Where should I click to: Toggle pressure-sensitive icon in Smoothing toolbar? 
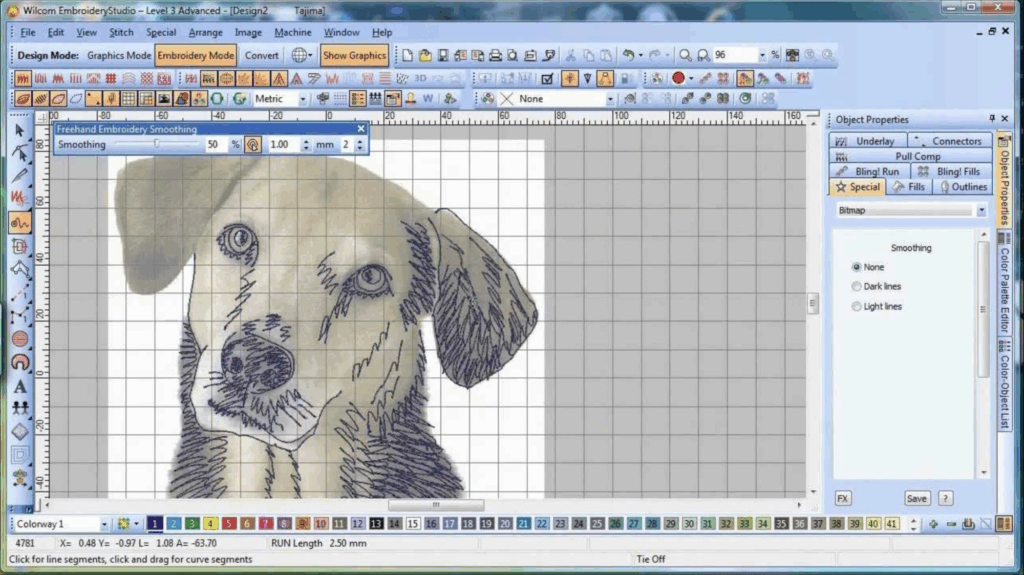(253, 145)
